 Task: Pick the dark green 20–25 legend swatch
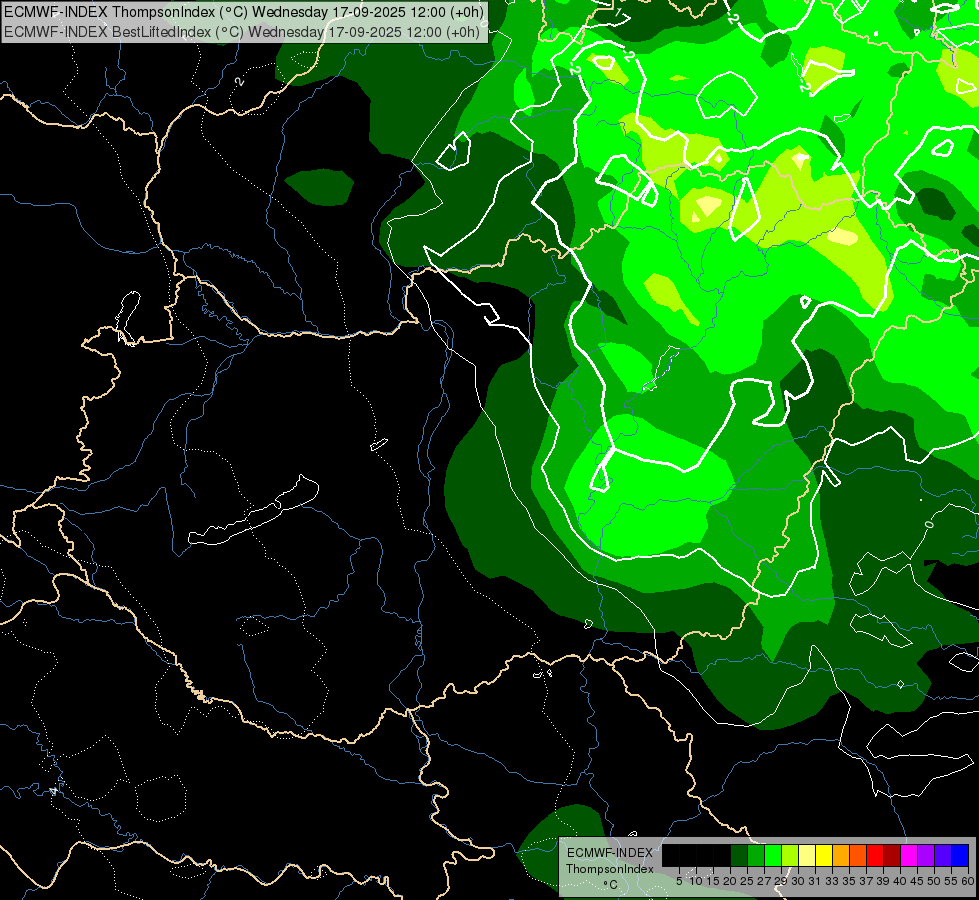click(x=739, y=855)
